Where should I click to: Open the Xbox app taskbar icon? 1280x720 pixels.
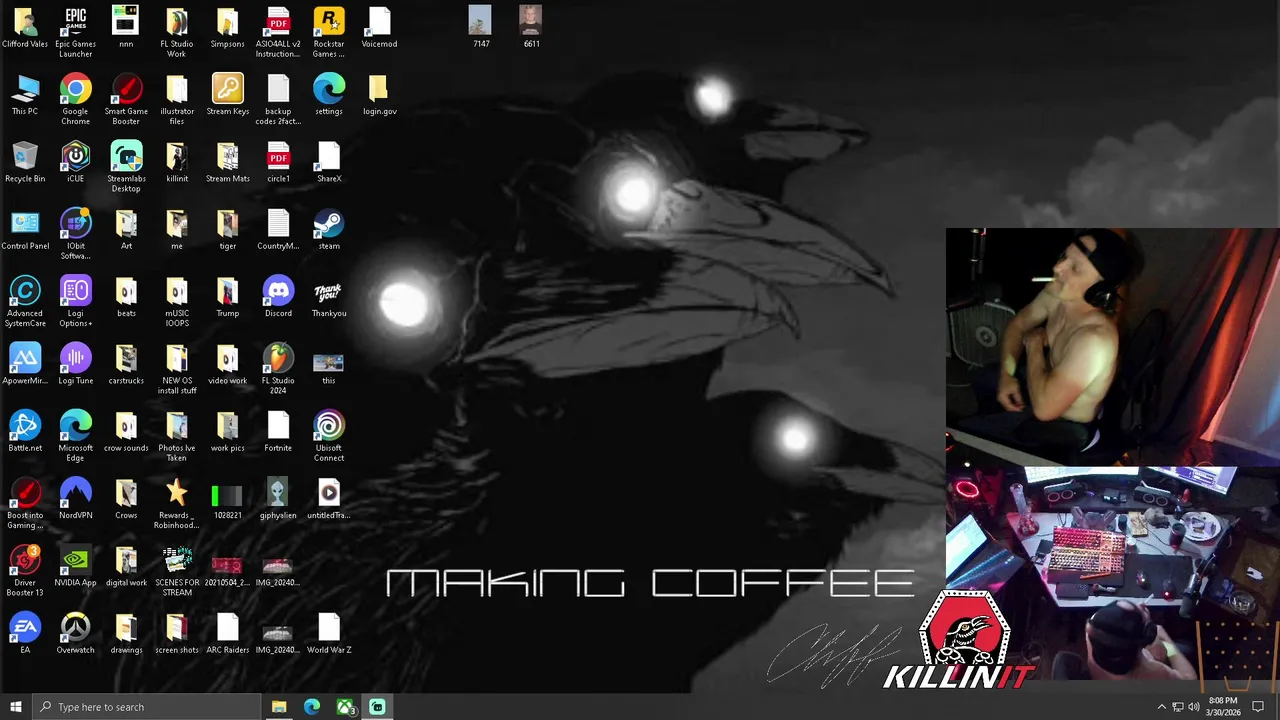pyautogui.click(x=345, y=707)
